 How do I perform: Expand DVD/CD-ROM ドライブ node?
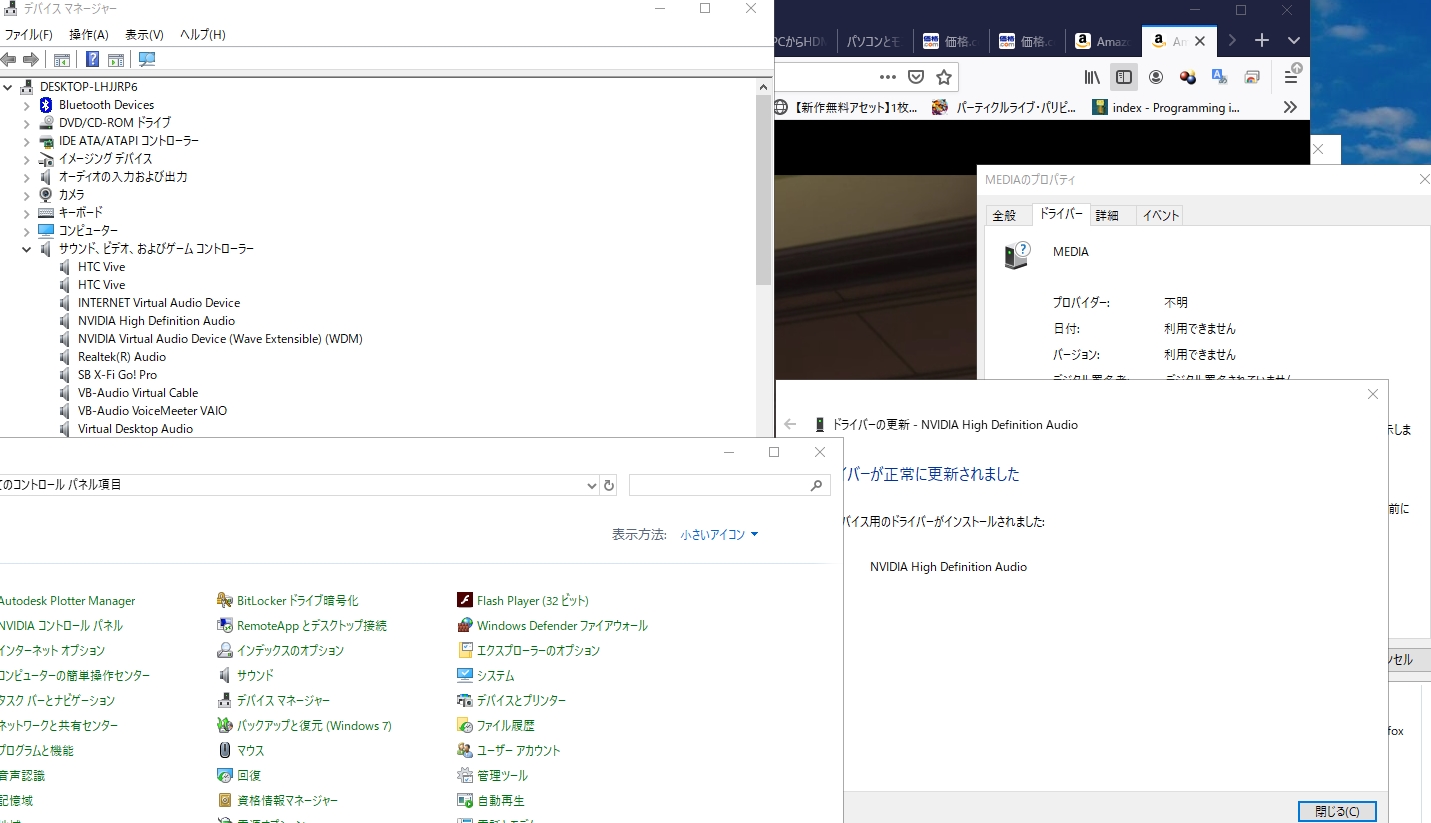(27, 123)
